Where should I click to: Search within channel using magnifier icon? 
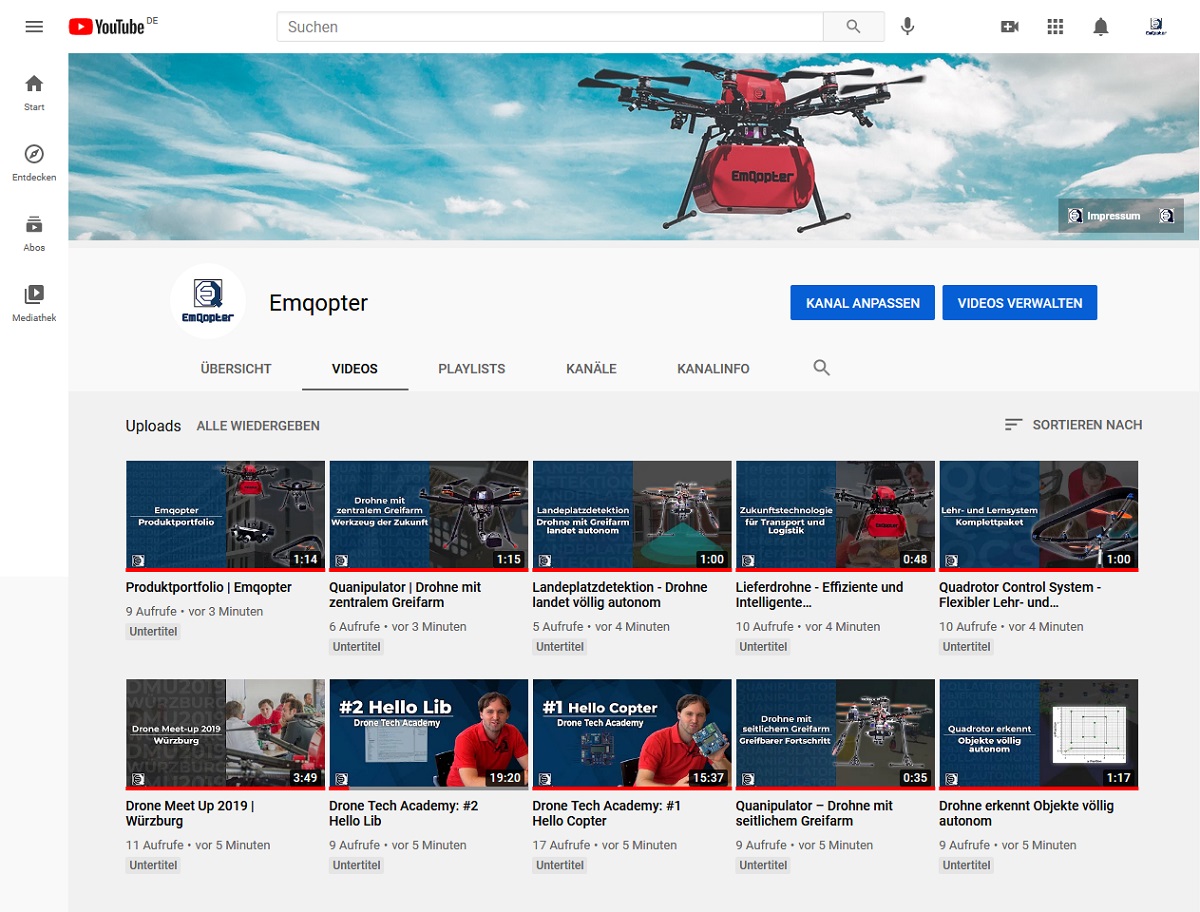[x=822, y=368]
